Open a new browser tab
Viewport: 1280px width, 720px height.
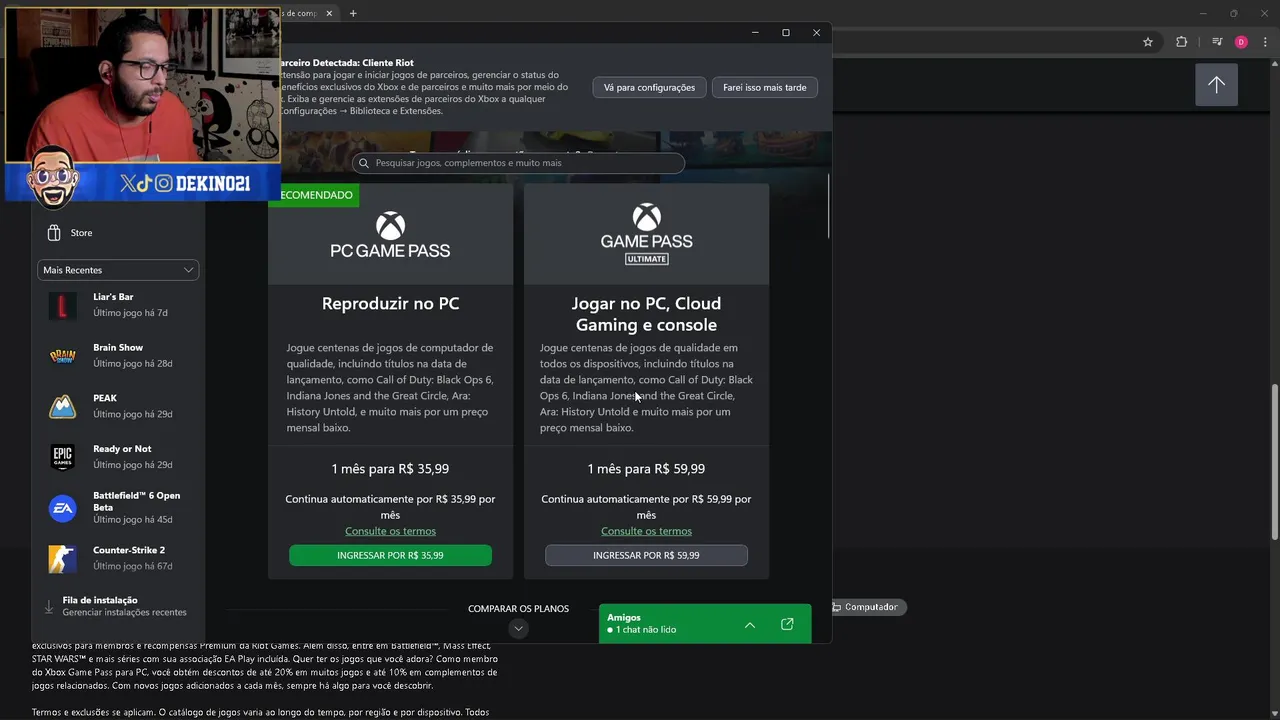(x=353, y=13)
